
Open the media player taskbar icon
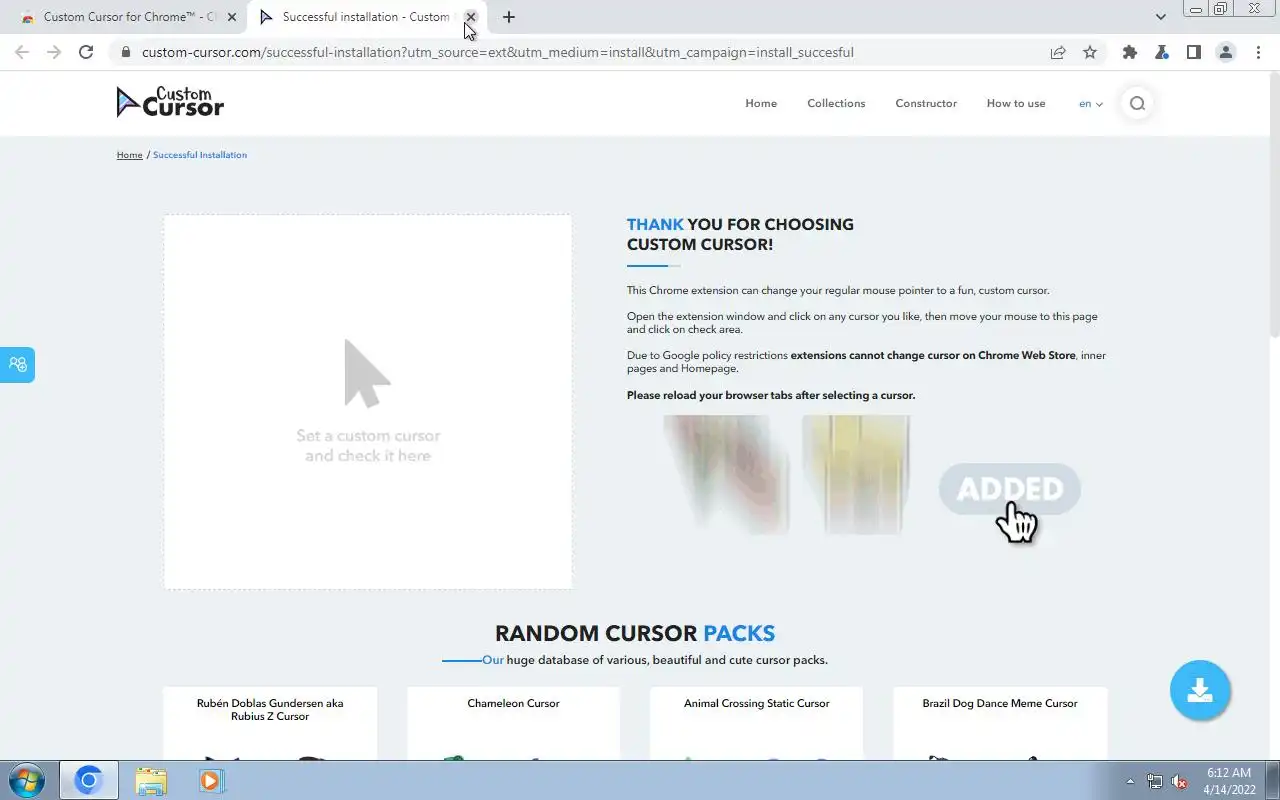(x=211, y=780)
